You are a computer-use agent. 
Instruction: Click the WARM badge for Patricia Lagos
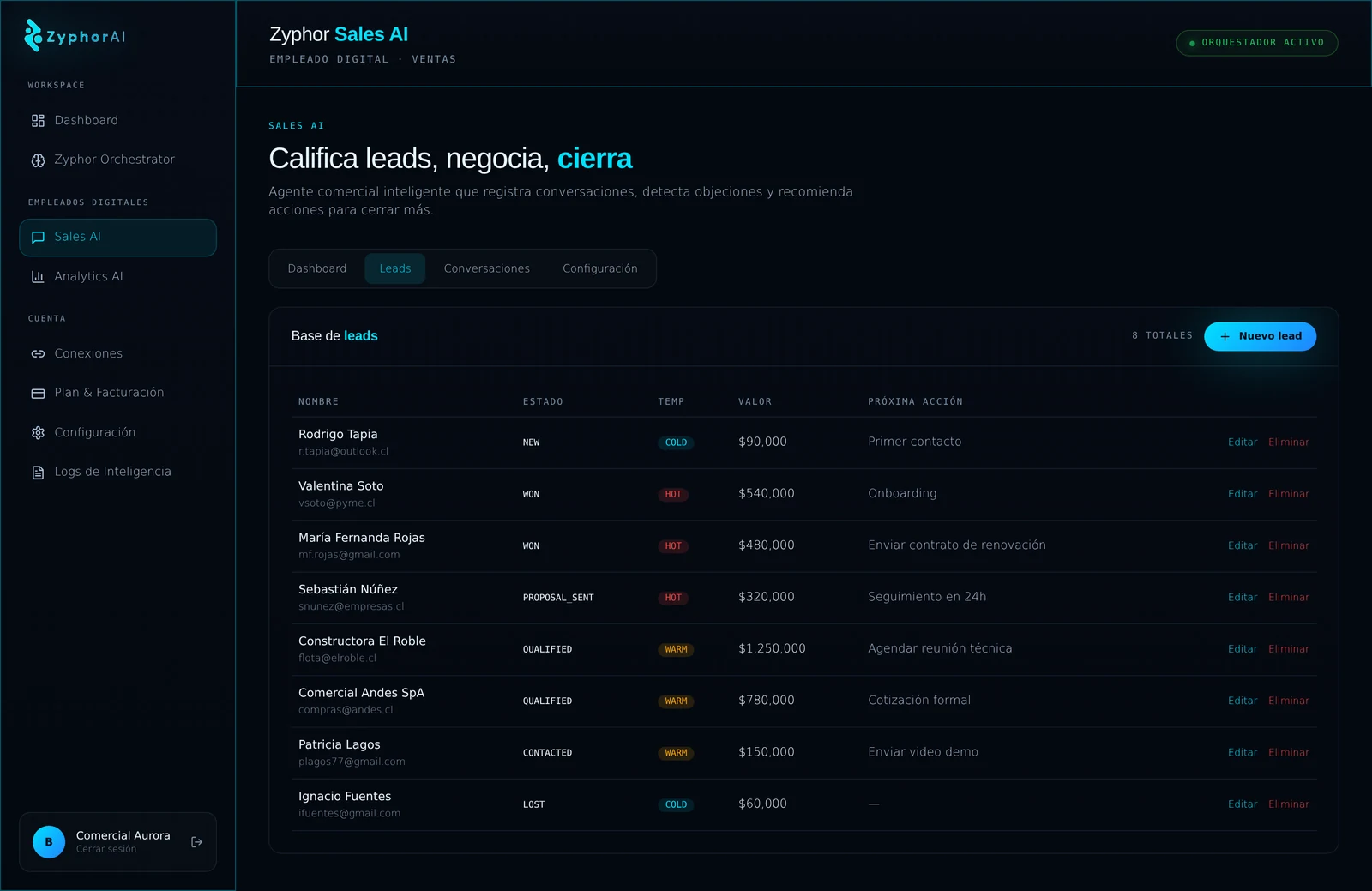(x=676, y=753)
